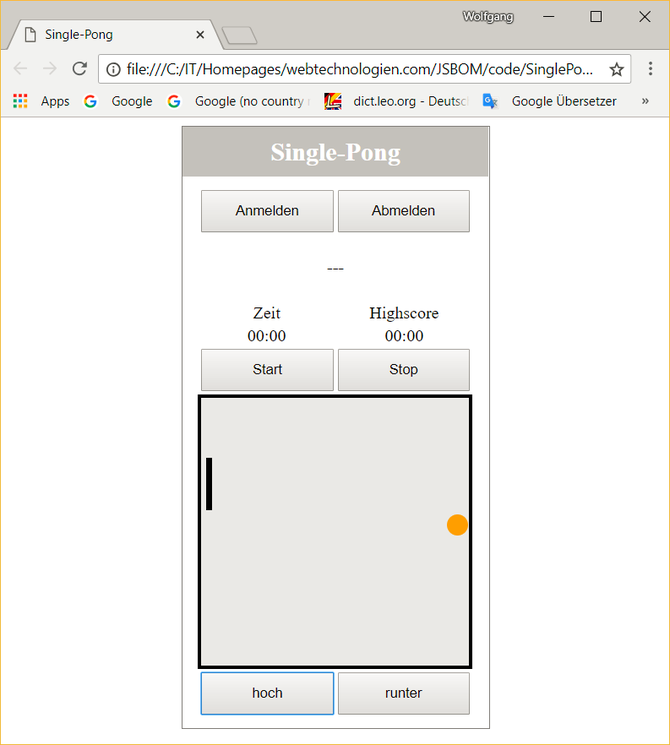
Task: Click the browser back arrow
Action: tap(20, 69)
